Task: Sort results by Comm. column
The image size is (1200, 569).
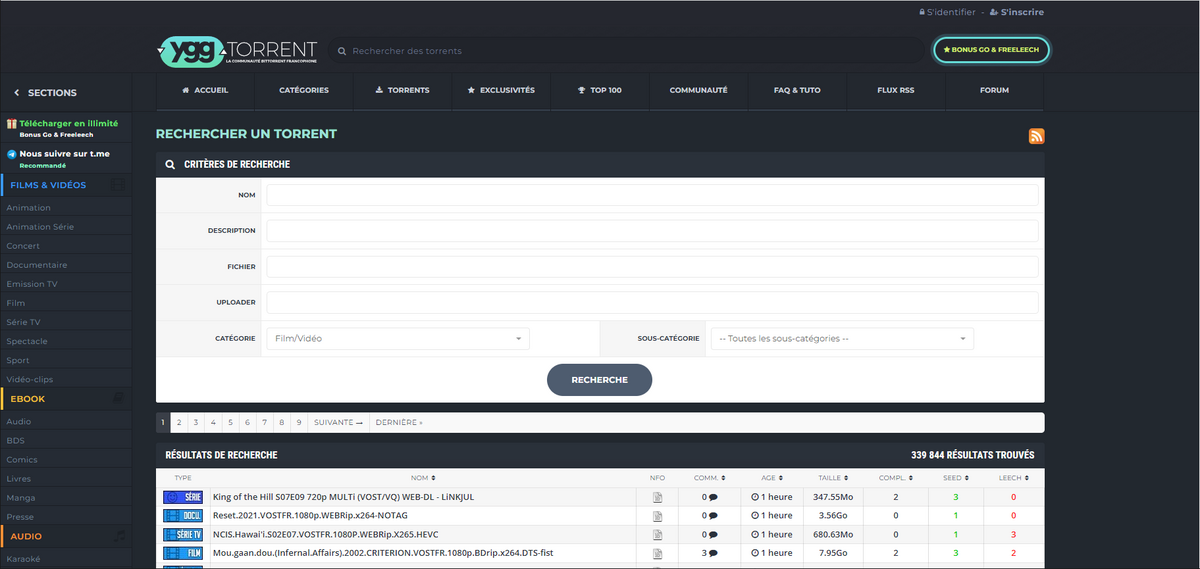Action: pyautogui.click(x=709, y=478)
